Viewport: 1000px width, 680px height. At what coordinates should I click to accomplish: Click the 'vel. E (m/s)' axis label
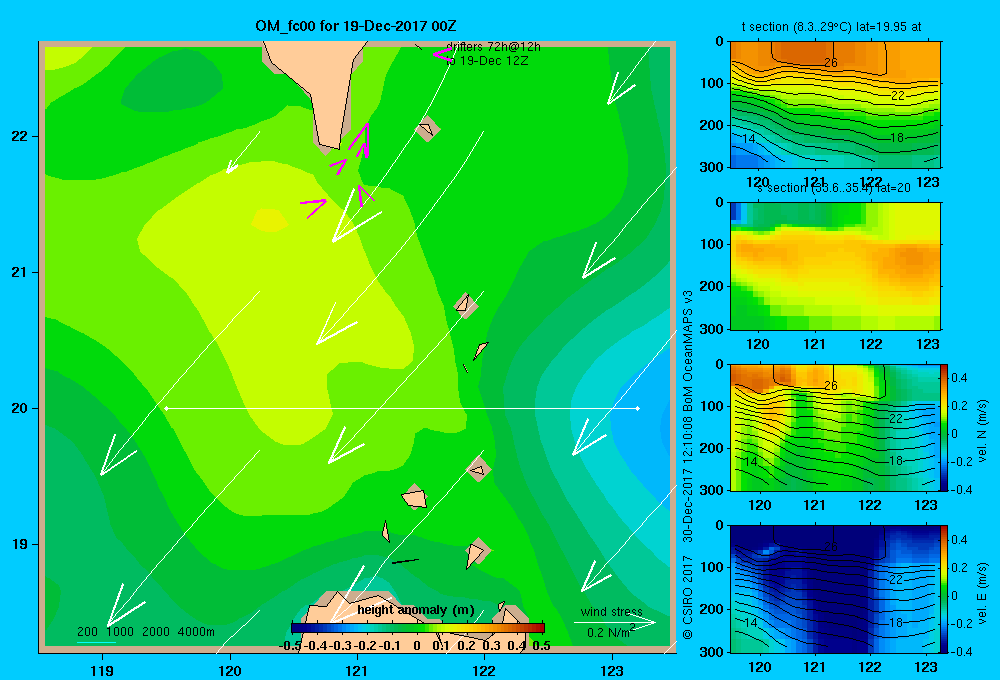pyautogui.click(x=983, y=593)
